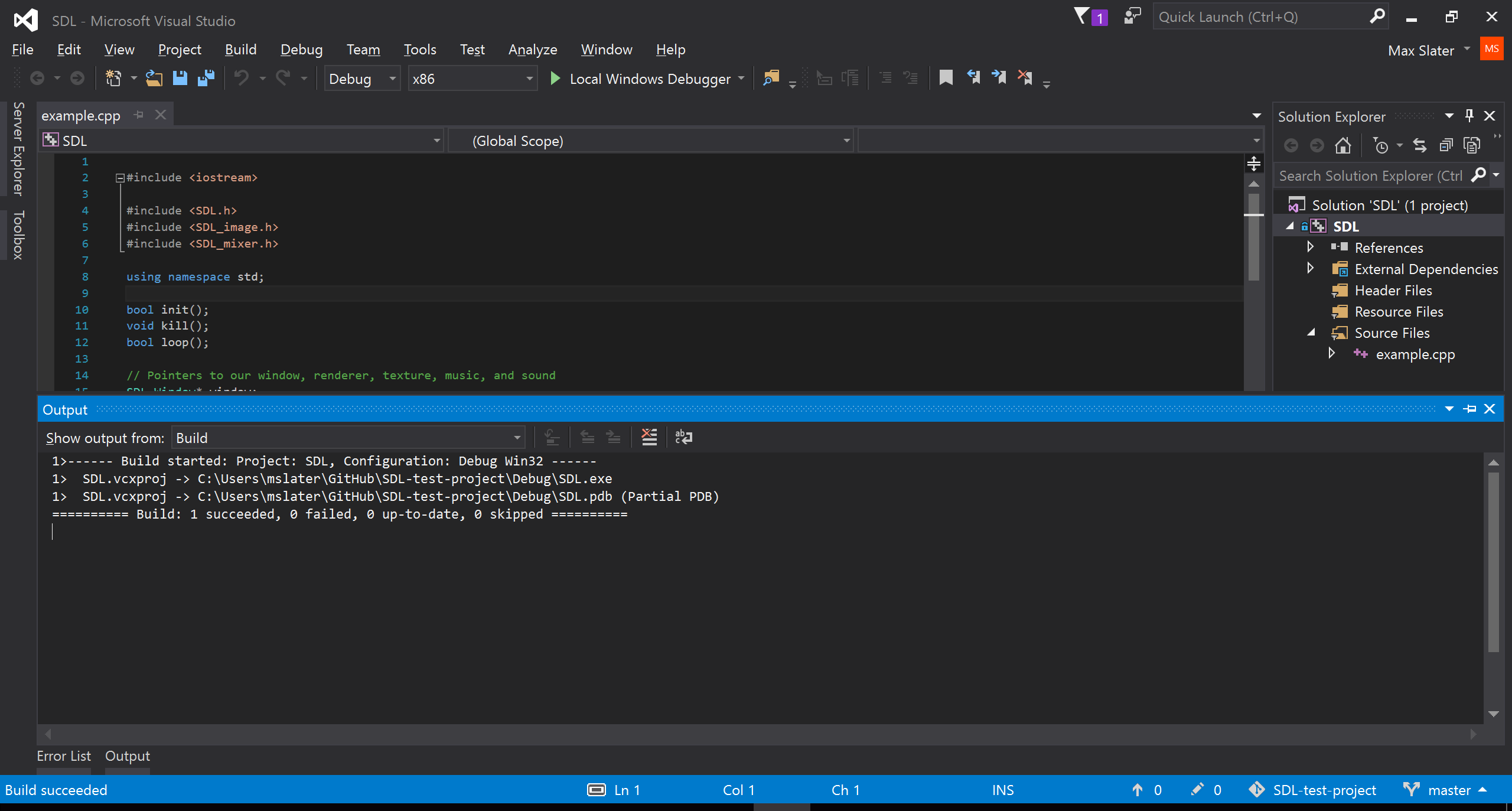Screen dimensions: 1512x811
Task: Click the Quick Launch magnifier icon
Action: pos(1377,17)
